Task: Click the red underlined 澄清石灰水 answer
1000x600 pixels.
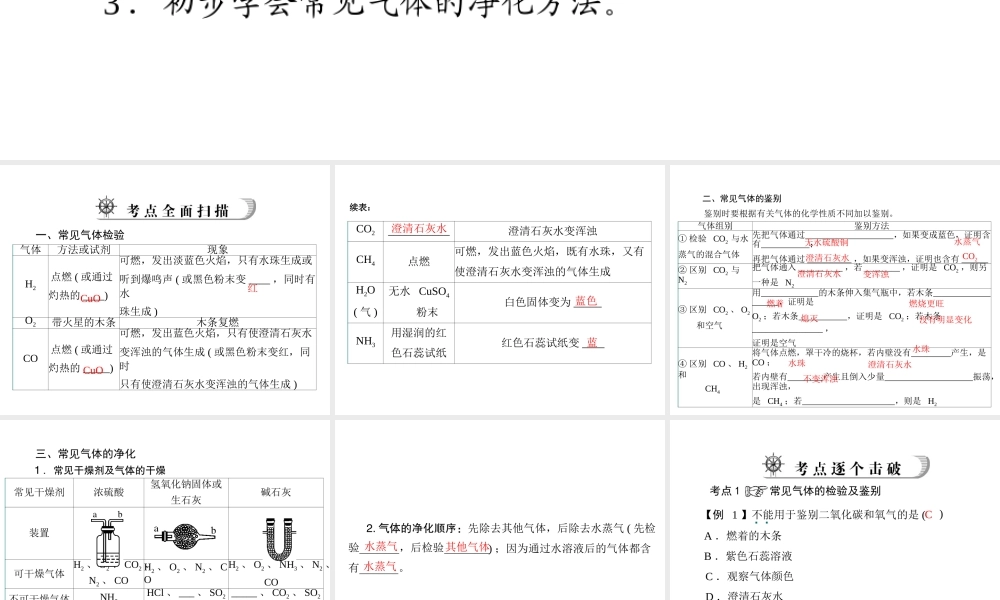Action: click(x=419, y=229)
